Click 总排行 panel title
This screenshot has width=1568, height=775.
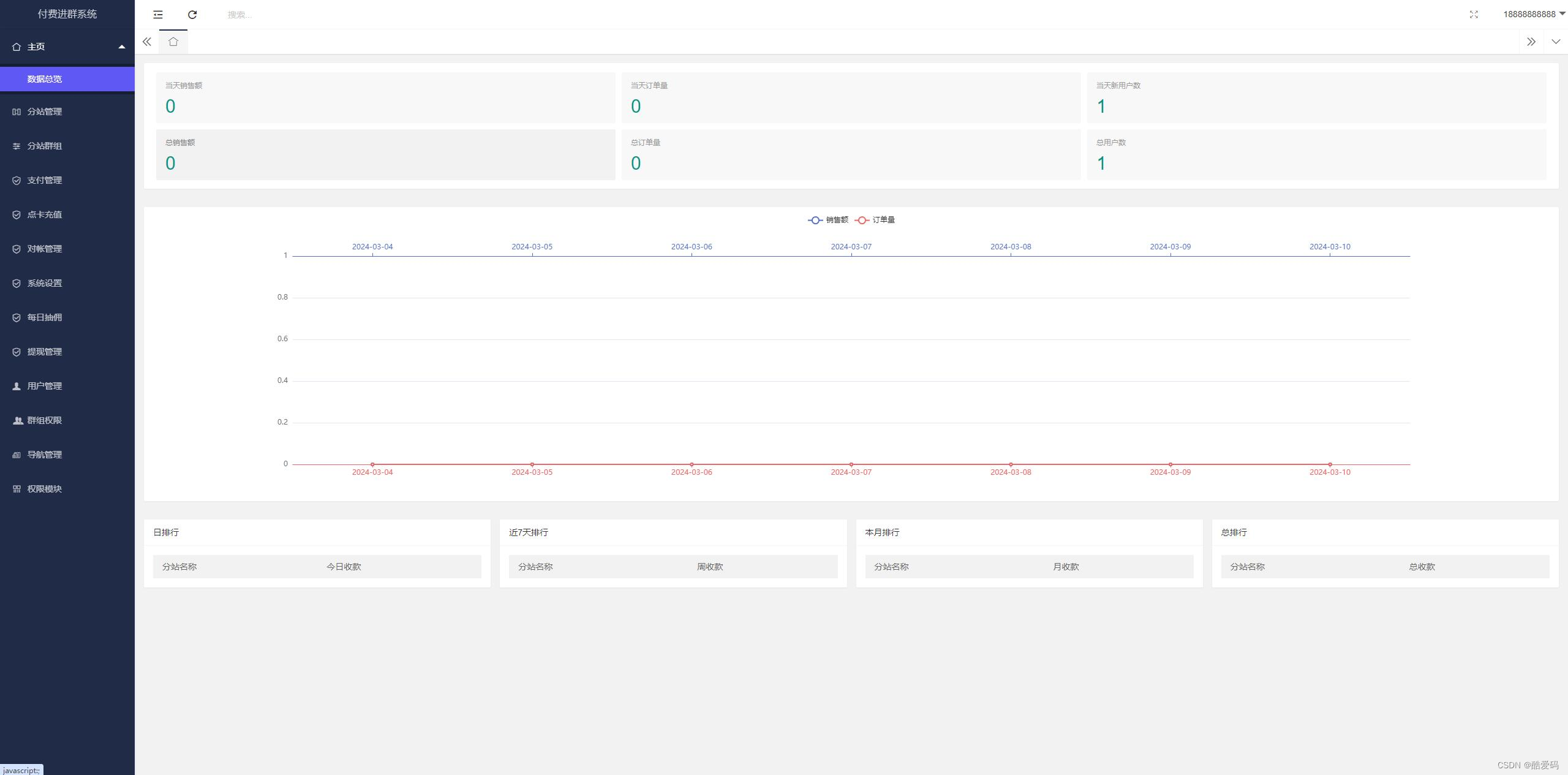[x=1234, y=532]
